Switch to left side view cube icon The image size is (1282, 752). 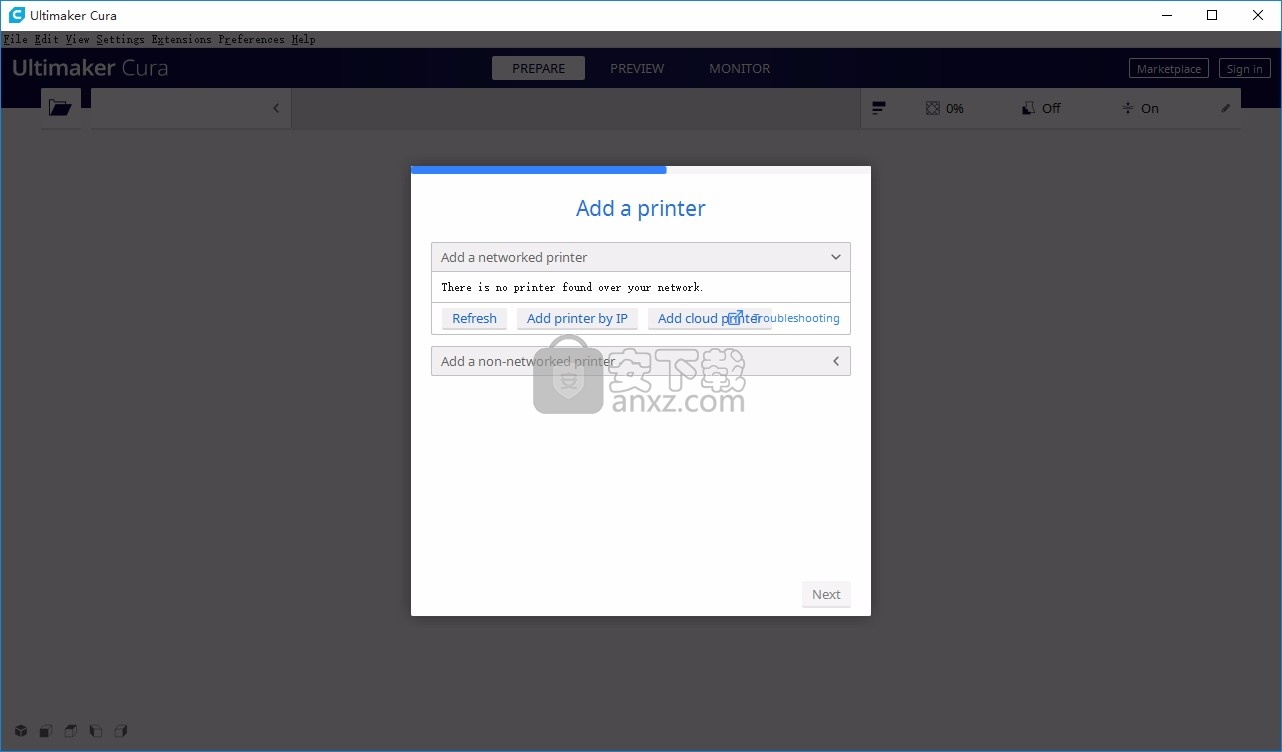pyautogui.click(x=96, y=731)
